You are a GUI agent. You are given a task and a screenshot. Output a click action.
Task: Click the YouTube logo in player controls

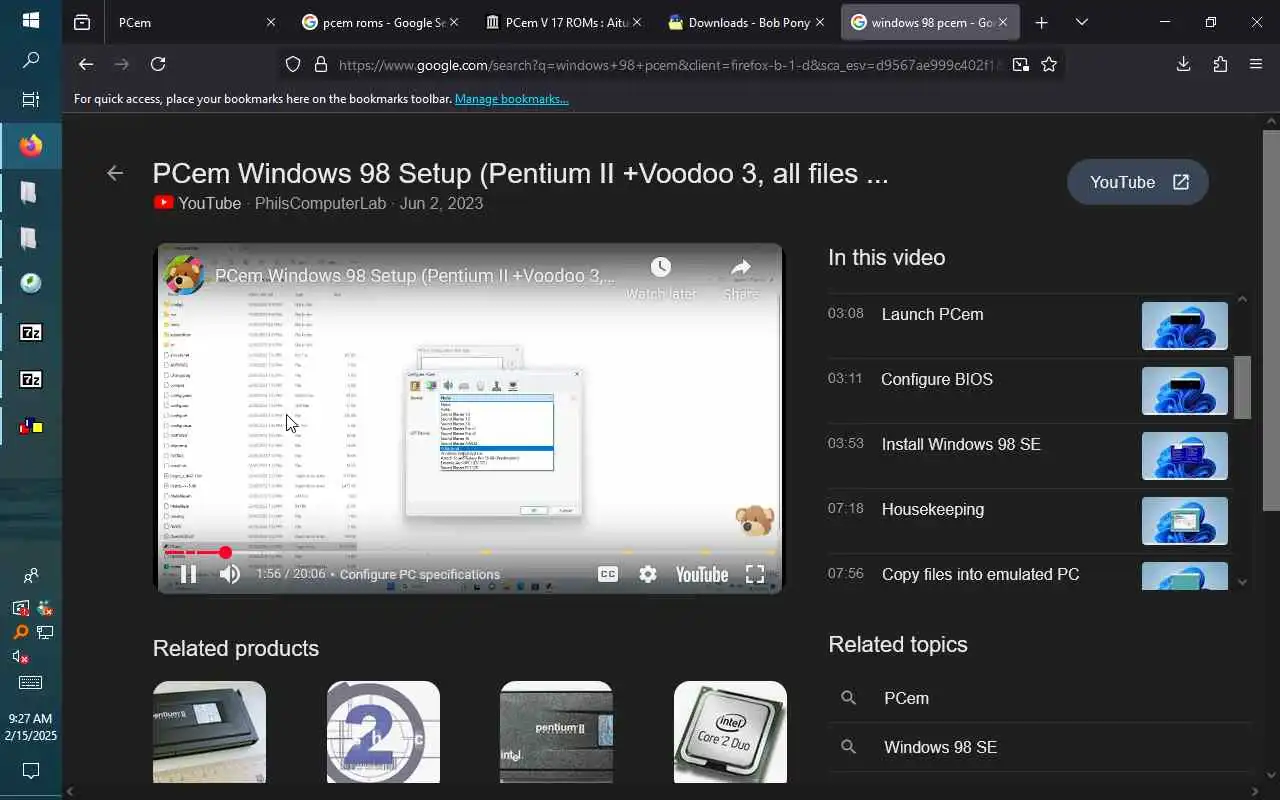701,574
